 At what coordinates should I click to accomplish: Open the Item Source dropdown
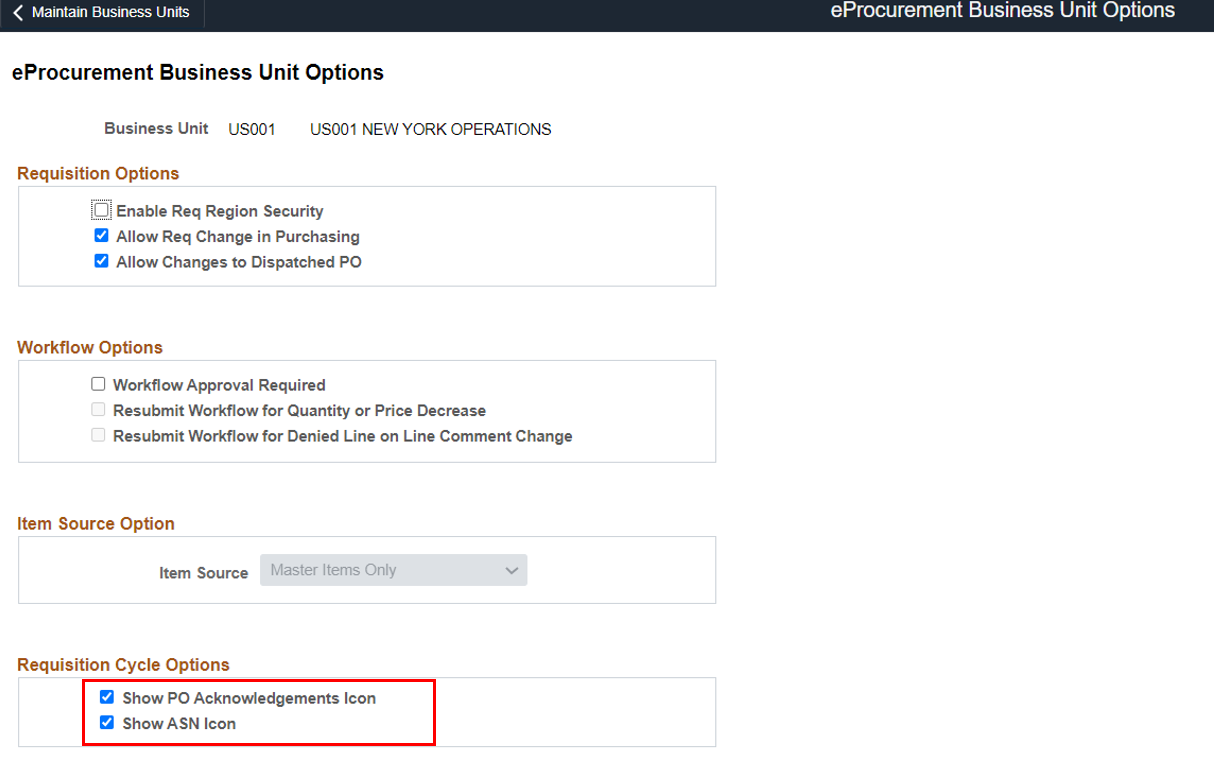tap(393, 570)
